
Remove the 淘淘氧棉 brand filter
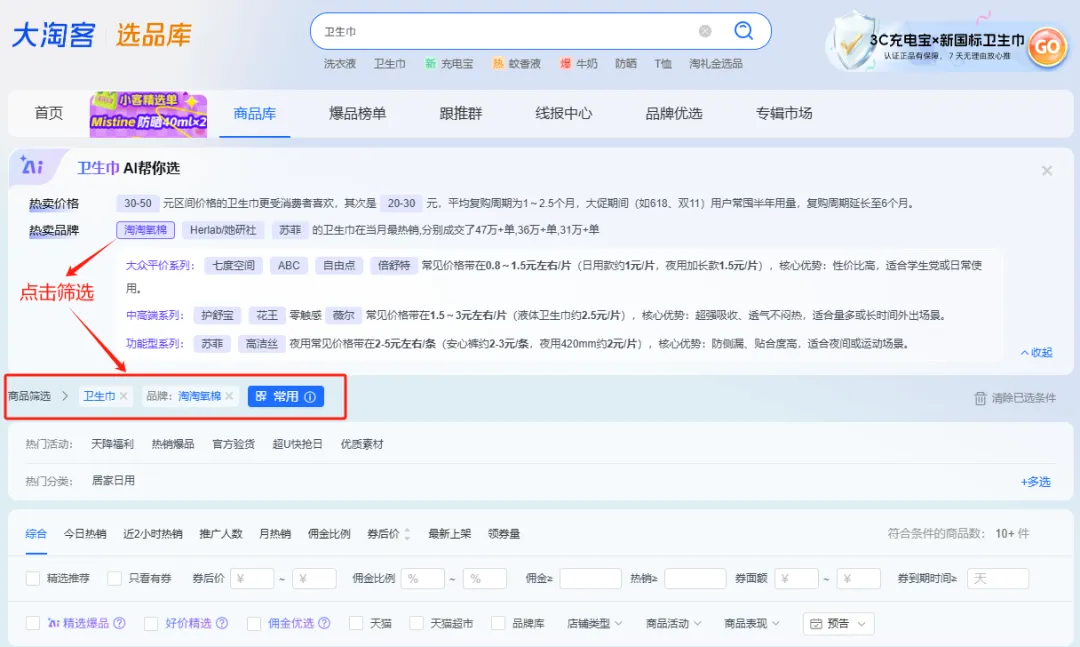click(x=229, y=396)
